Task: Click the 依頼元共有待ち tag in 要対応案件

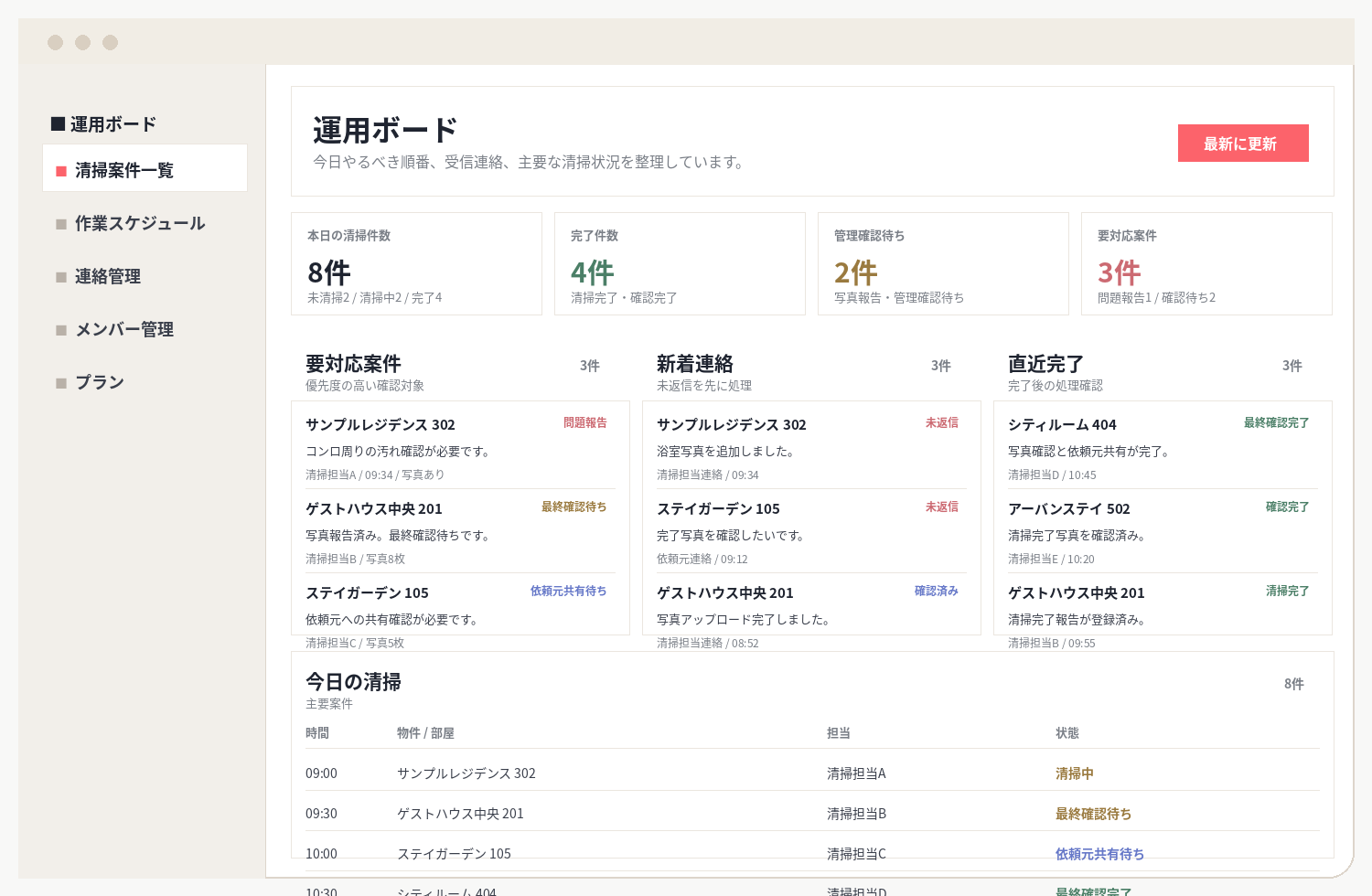Action: [x=568, y=591]
